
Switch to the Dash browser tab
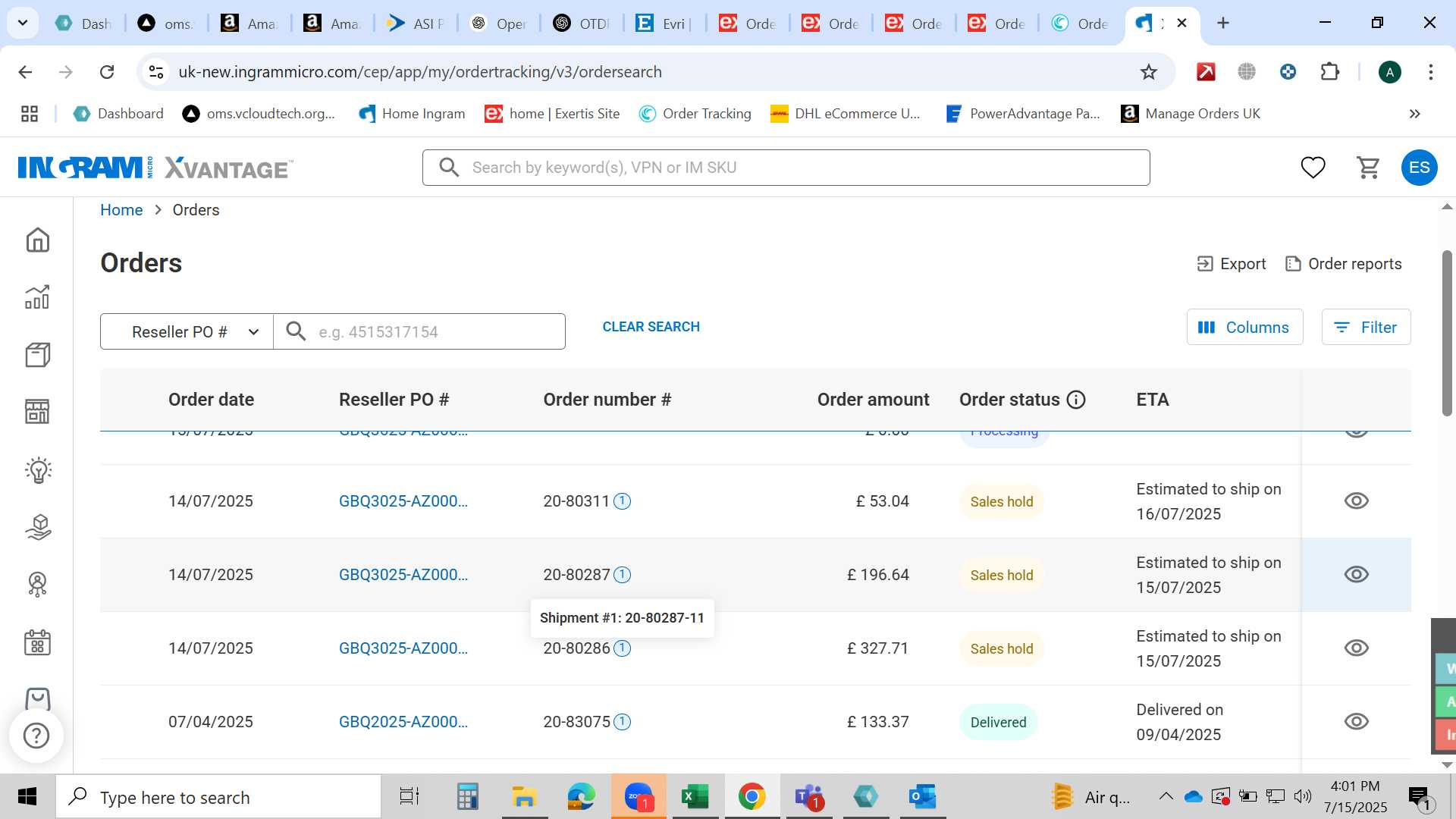pyautogui.click(x=83, y=24)
